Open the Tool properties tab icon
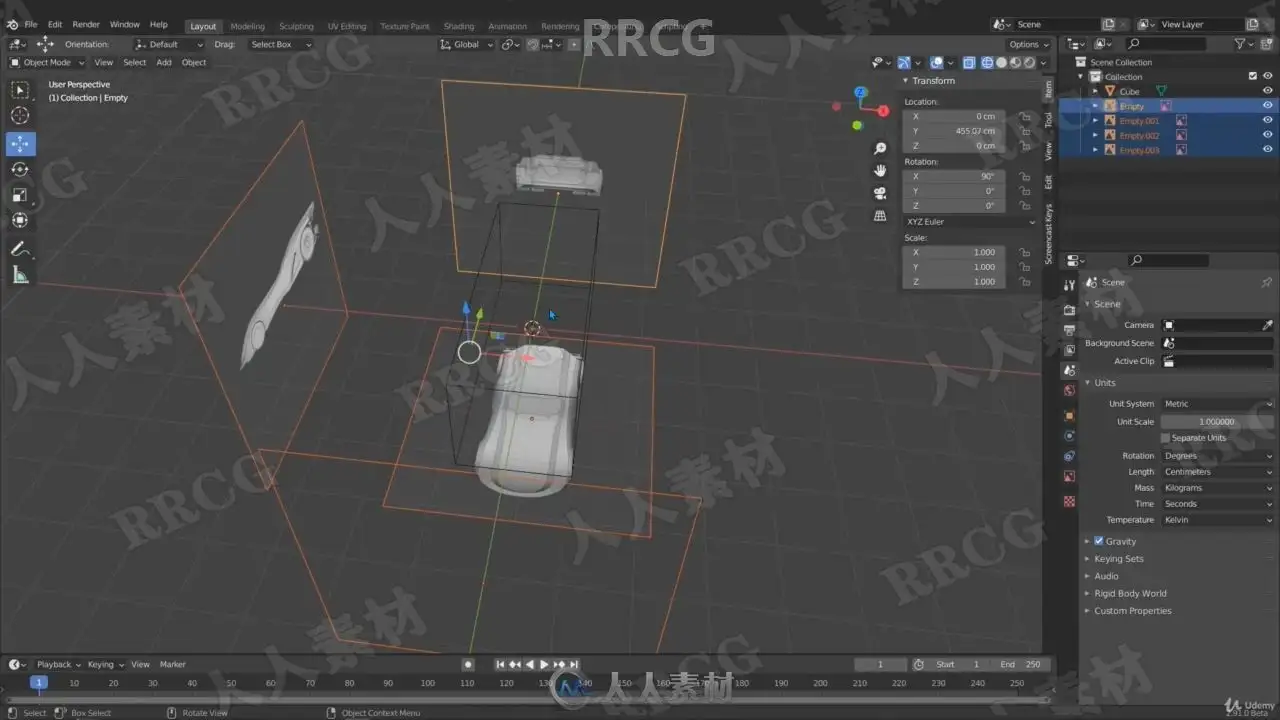This screenshot has width=1280, height=720. point(1070,286)
